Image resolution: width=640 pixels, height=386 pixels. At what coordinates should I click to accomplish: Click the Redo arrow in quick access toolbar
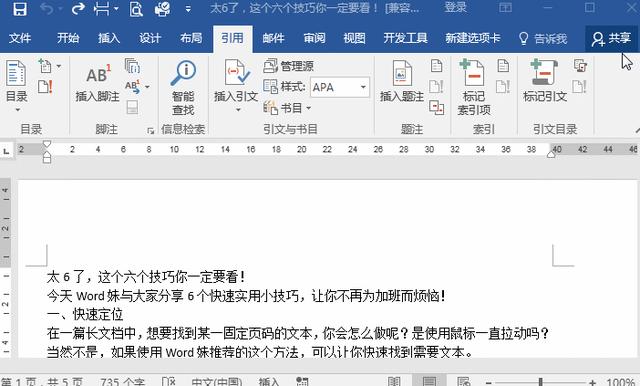click(78, 8)
